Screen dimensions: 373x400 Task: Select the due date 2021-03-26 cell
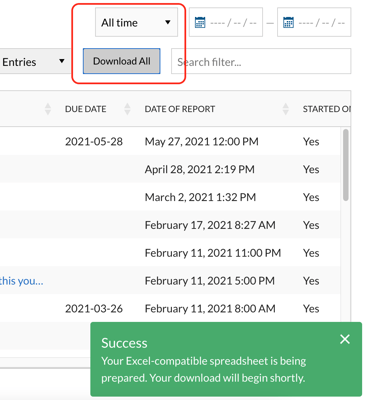94,309
